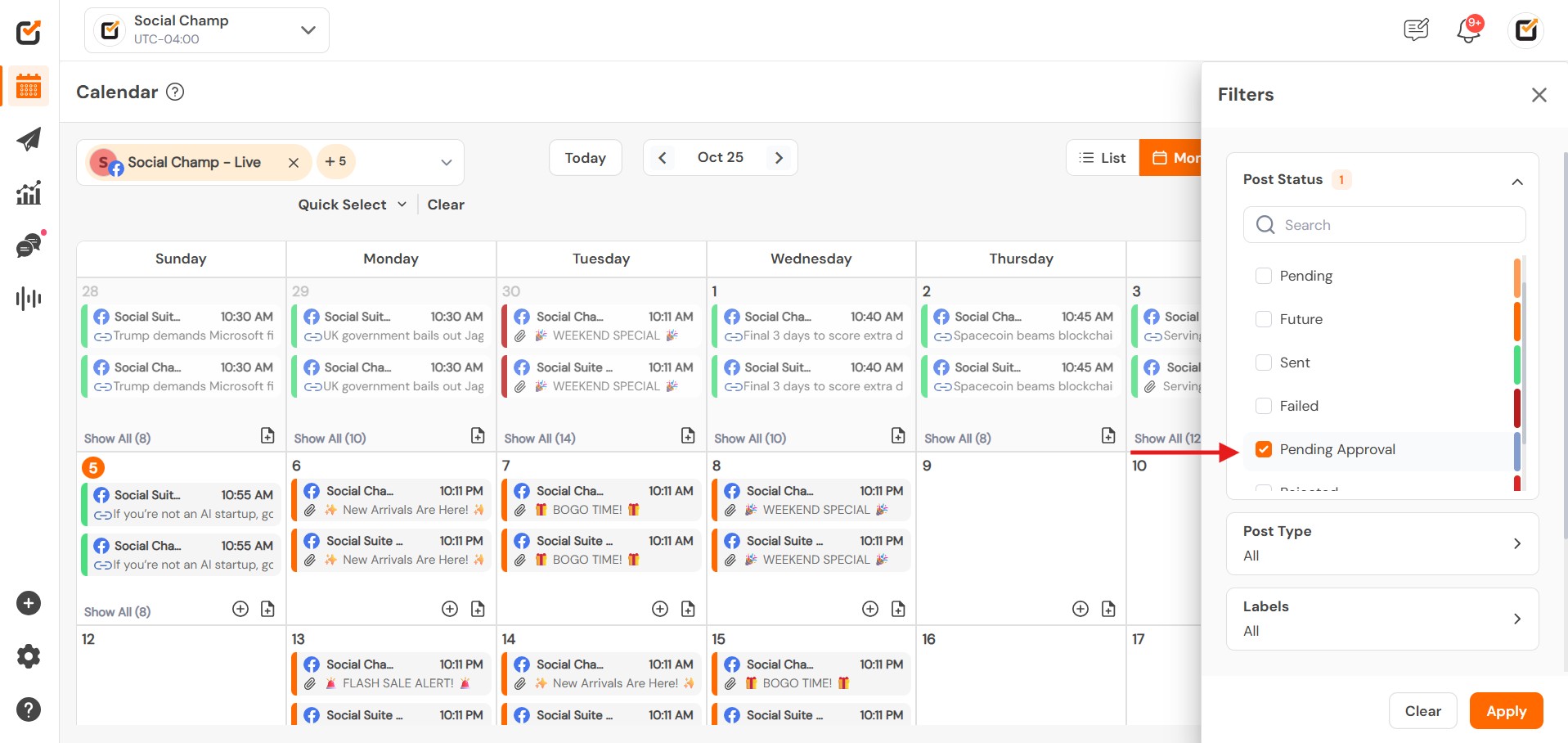This screenshot has width=1568, height=743.
Task: Open the Listening waveform sidebar icon
Action: coord(29,299)
